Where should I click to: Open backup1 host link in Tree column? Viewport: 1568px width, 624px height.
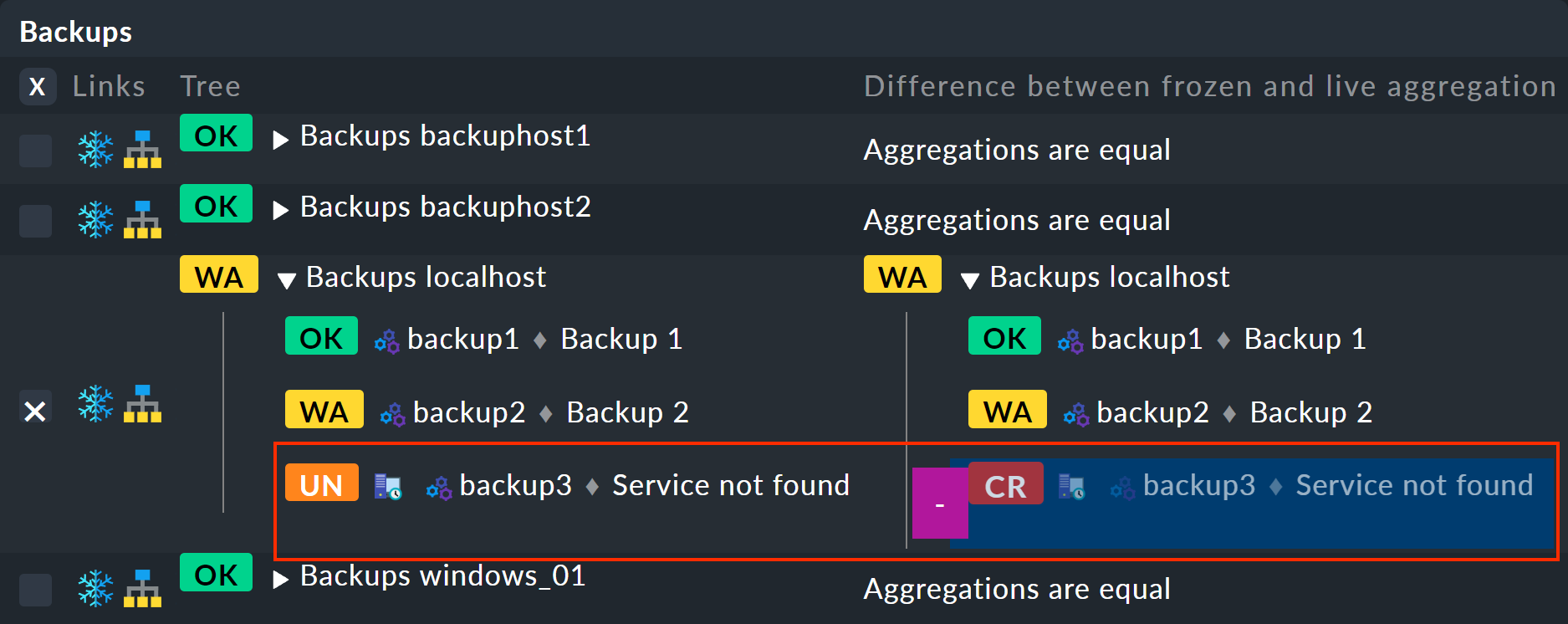click(x=463, y=339)
